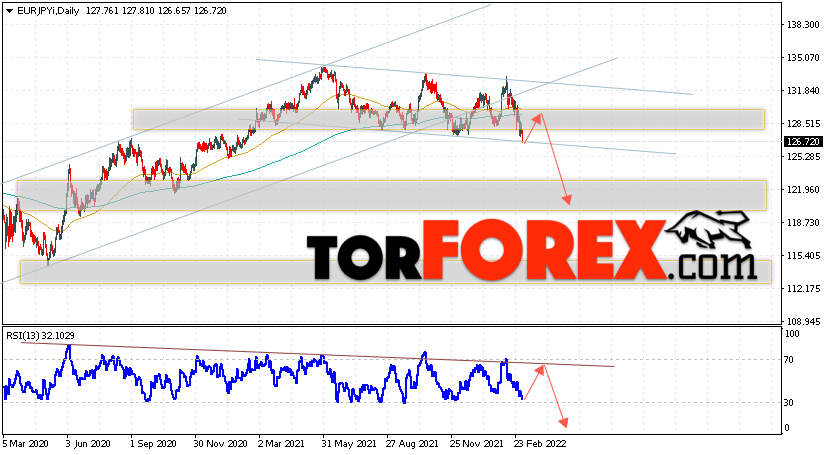Click the RSI 70 level label
This screenshot has width=827, height=455.
789,360
